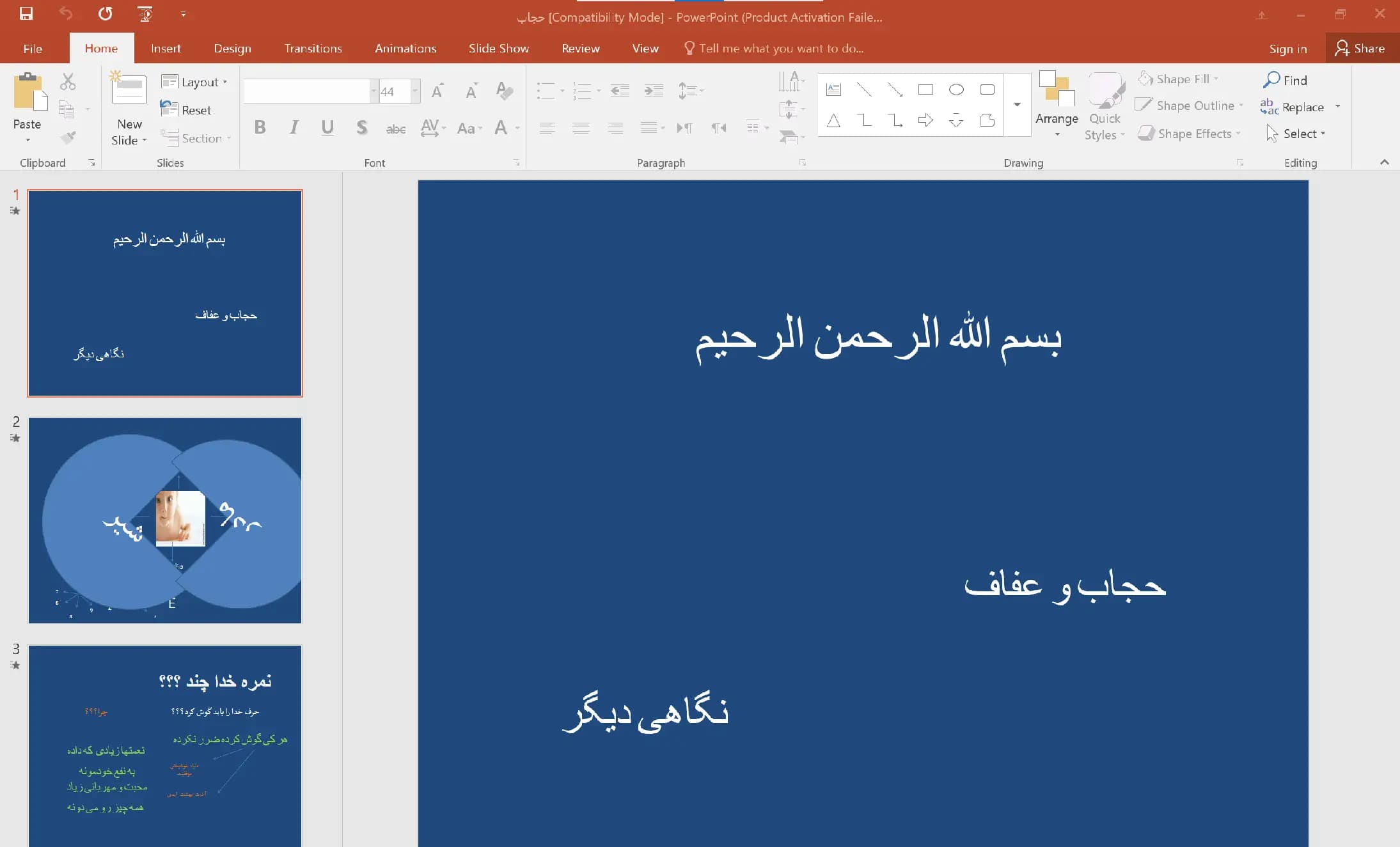
Task: Center text alignment icon
Action: pos(581,128)
